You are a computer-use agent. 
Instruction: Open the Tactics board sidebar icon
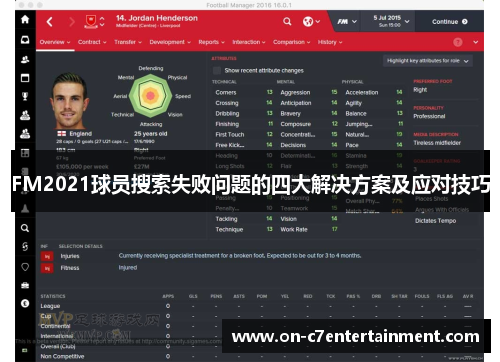tap(25, 78)
